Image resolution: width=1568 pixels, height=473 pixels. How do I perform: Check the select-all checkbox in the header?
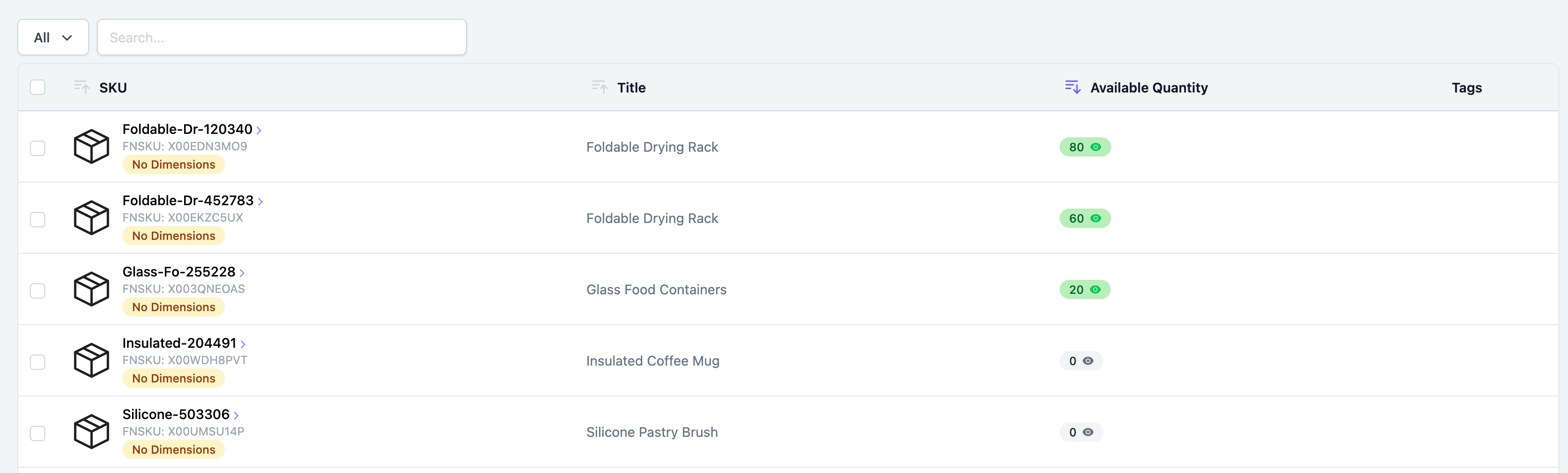pyautogui.click(x=38, y=87)
